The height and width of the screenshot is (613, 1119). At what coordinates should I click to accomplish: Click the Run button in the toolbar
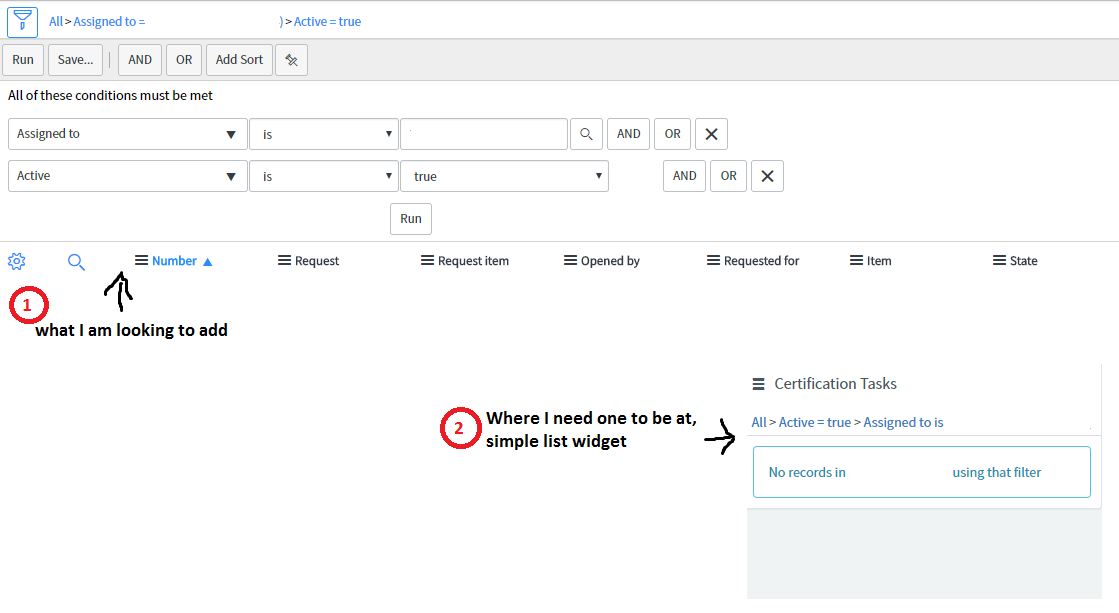pyautogui.click(x=22, y=59)
